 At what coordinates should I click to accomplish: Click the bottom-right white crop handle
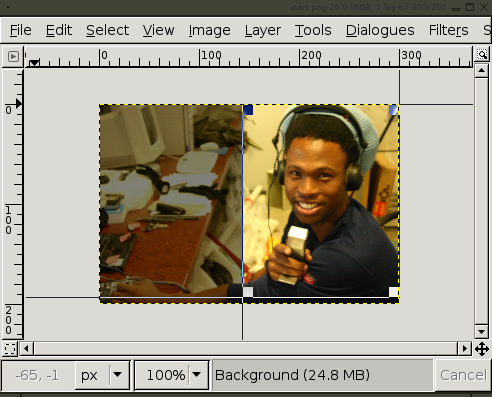pos(394,292)
